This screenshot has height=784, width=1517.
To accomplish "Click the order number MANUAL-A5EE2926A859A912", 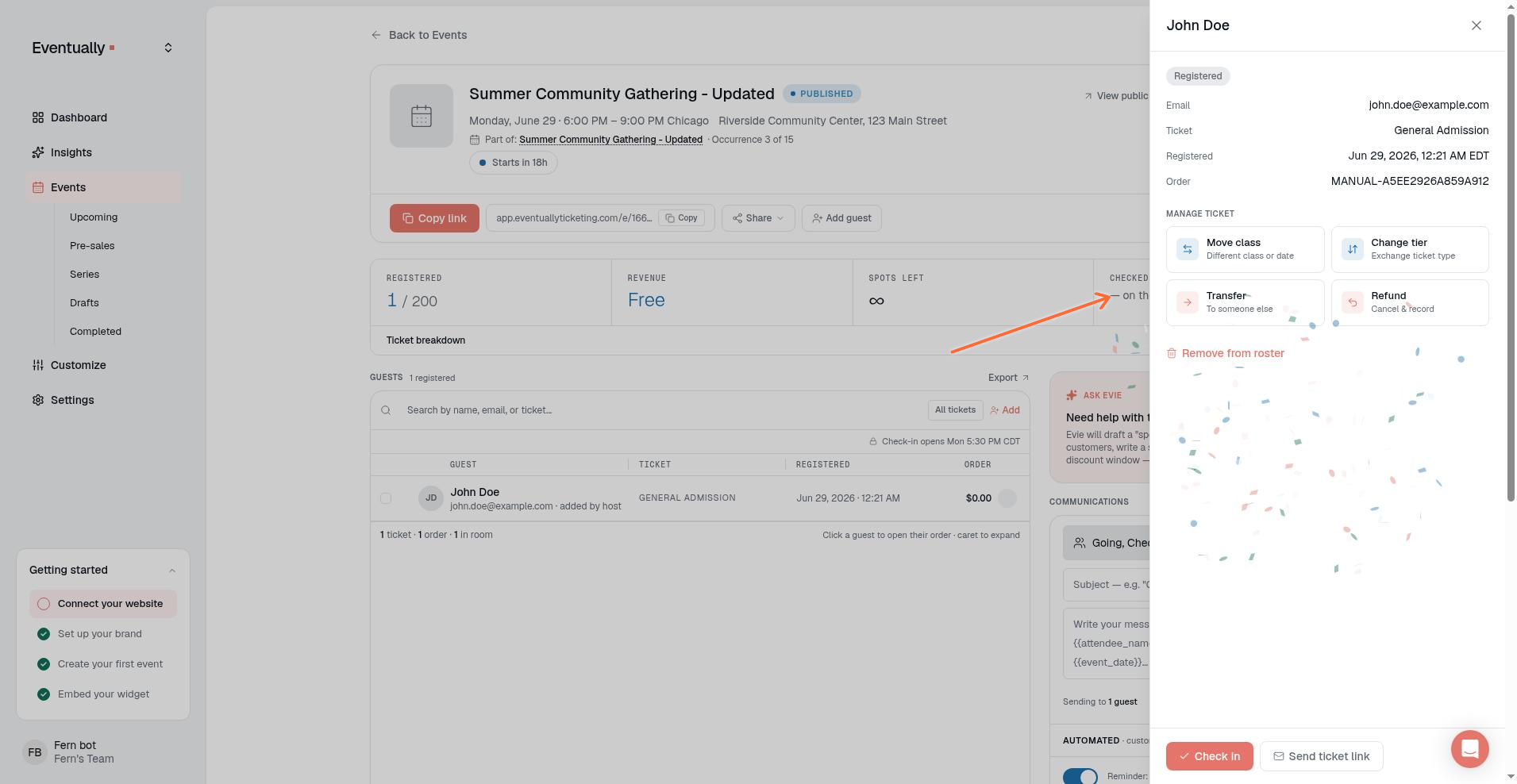I will (1410, 181).
